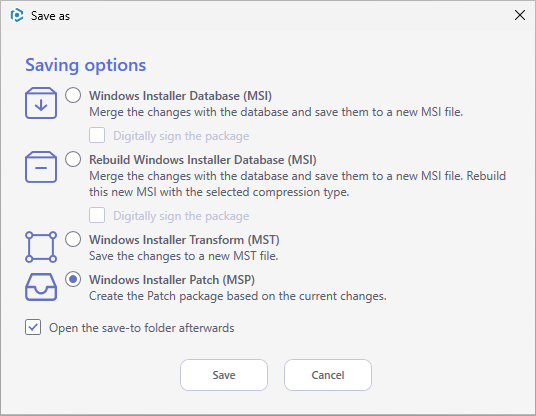Viewport: 536px width, 416px height.
Task: Click the MSP patch tray icon
Action: pyautogui.click(x=41, y=287)
